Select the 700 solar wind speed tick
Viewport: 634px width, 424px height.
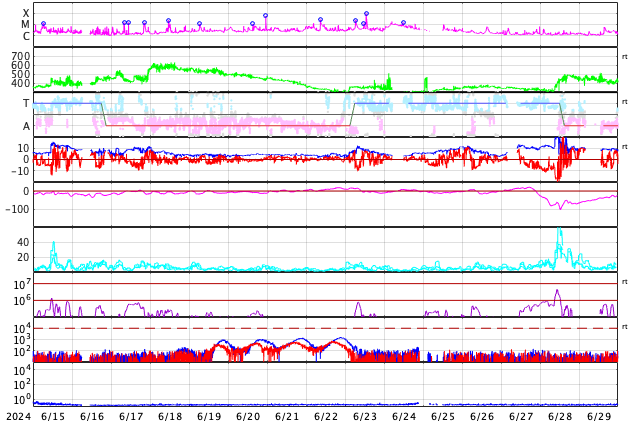[21, 56]
